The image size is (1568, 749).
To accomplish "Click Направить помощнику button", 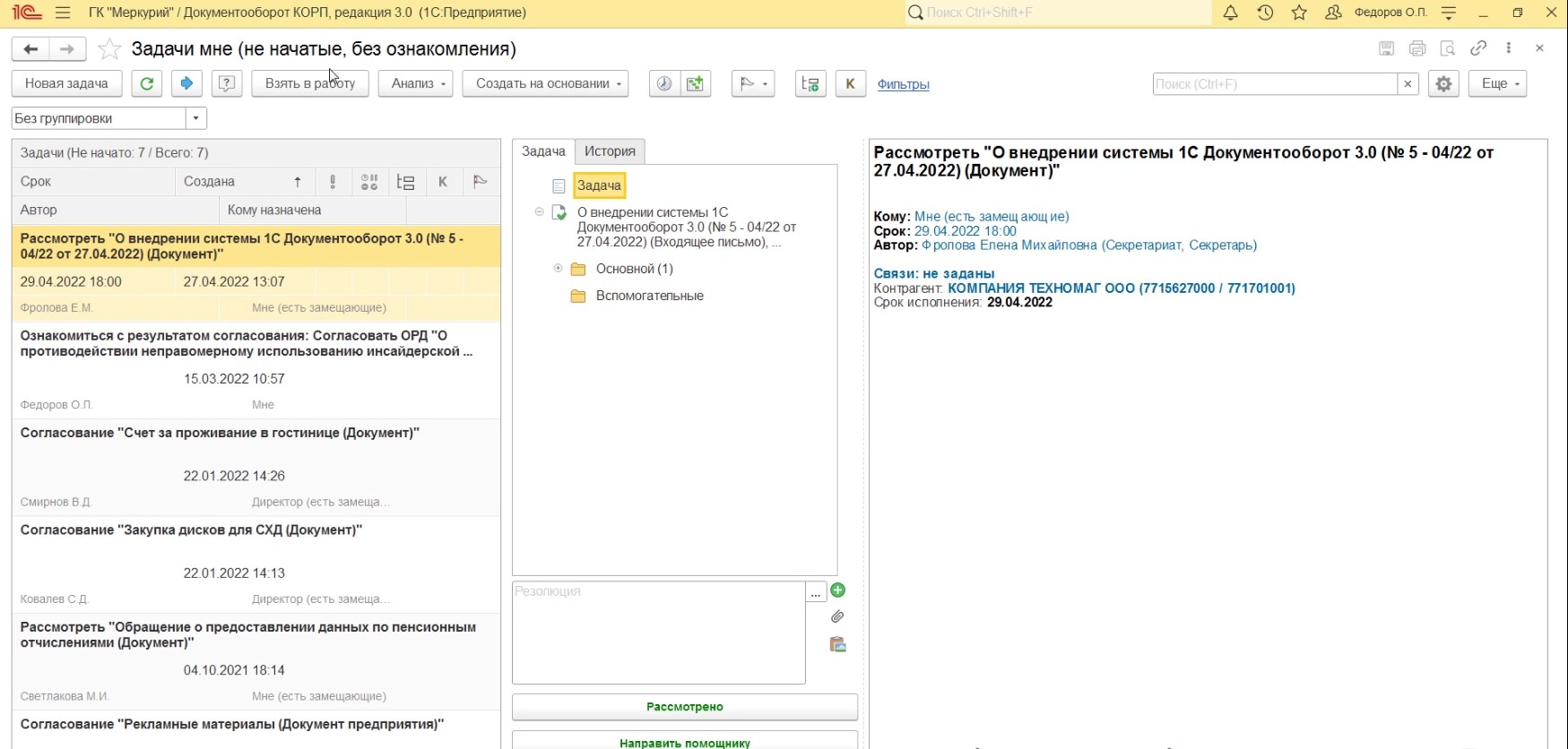I will click(685, 740).
